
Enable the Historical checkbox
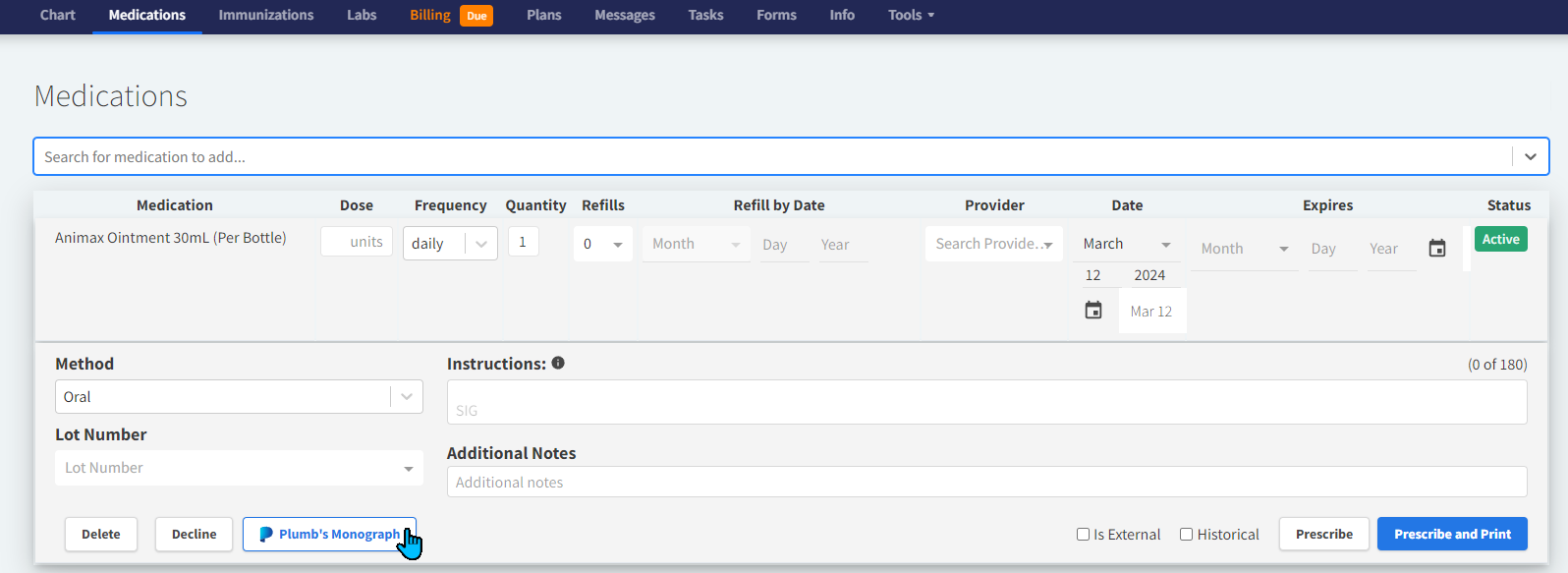click(x=1186, y=535)
